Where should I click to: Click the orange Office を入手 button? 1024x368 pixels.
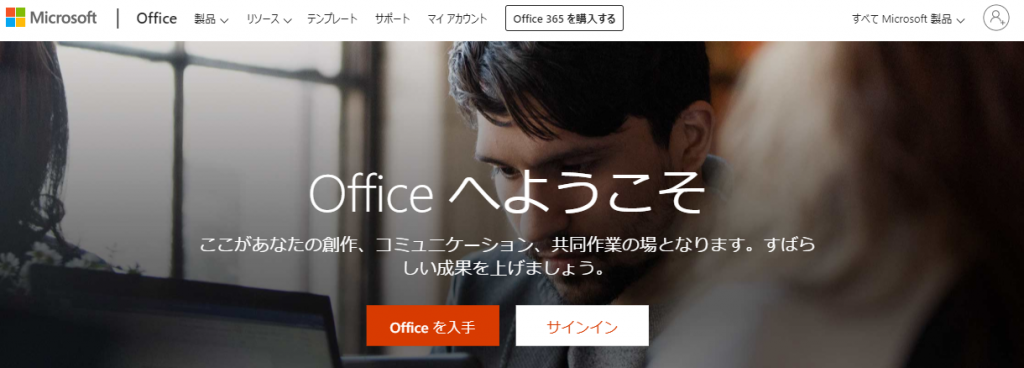[x=432, y=326]
